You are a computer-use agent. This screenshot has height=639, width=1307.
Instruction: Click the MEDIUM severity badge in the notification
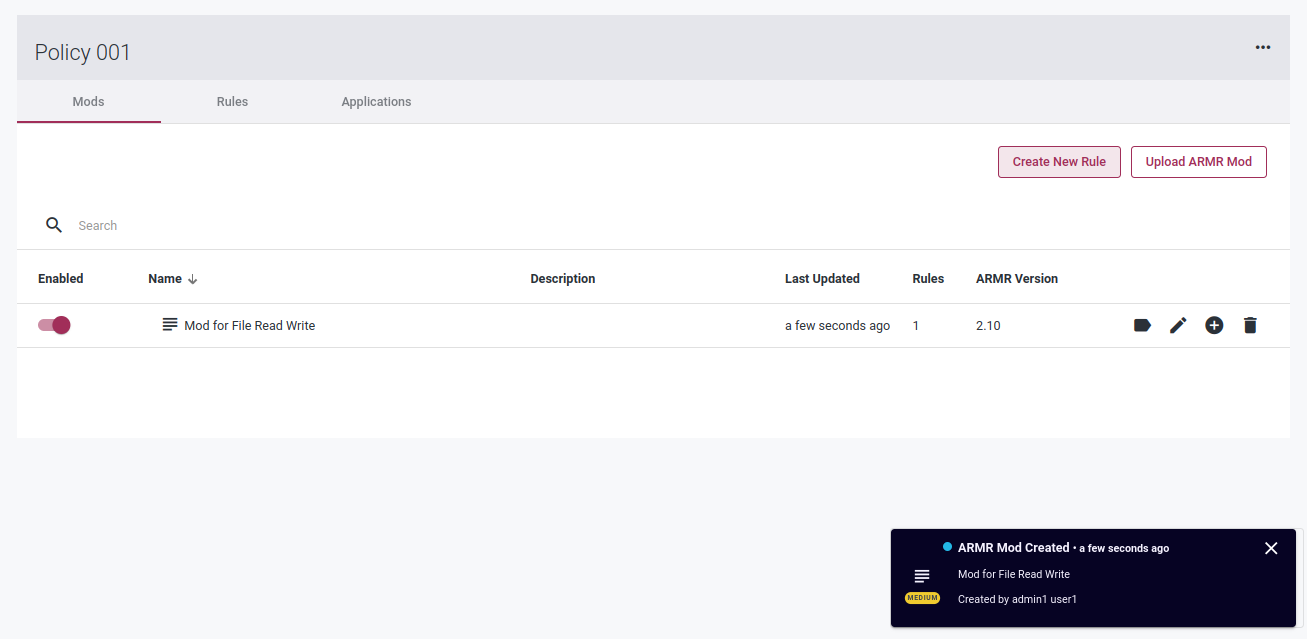click(x=922, y=598)
